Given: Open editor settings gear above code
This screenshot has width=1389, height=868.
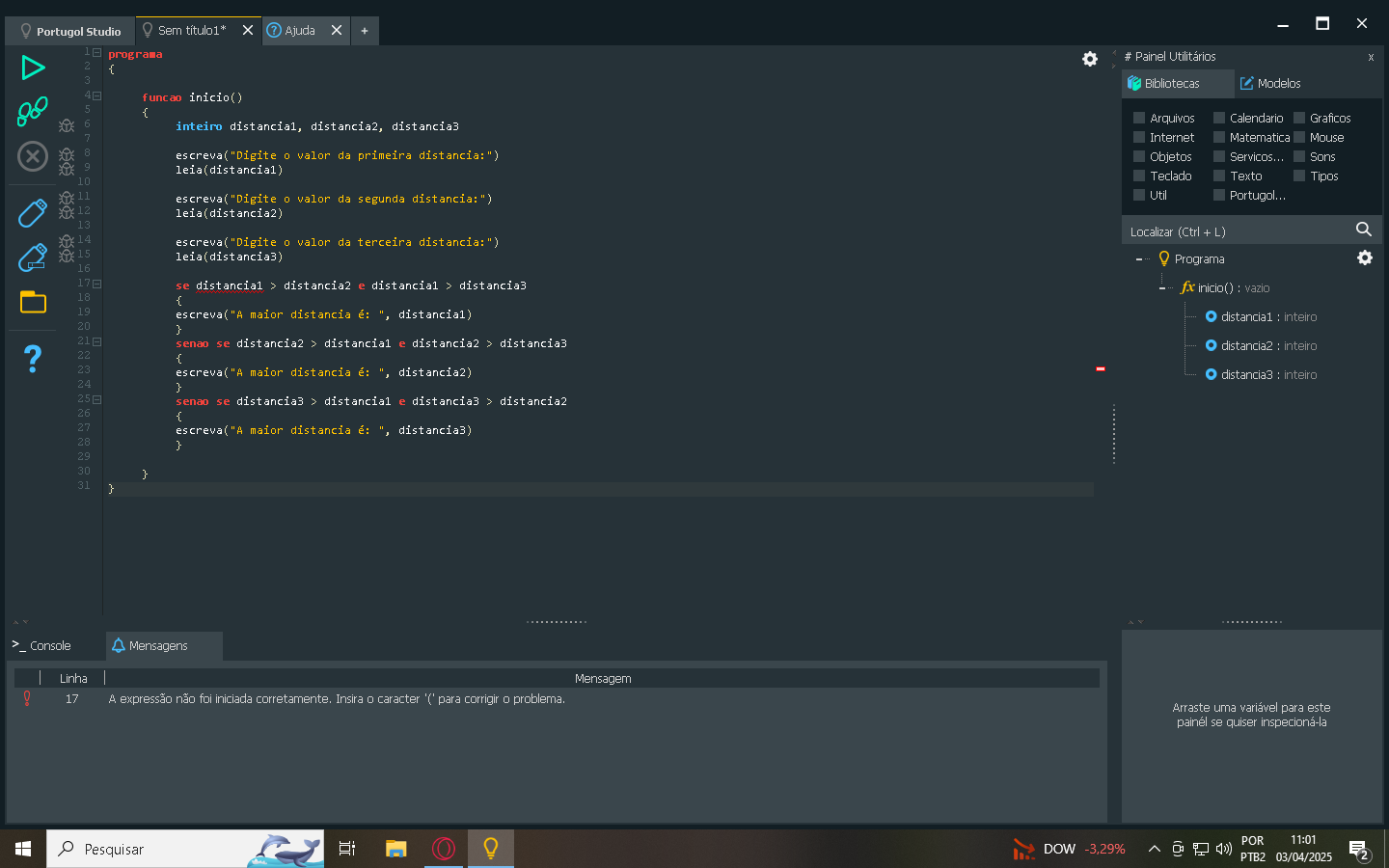Looking at the screenshot, I should pyautogui.click(x=1090, y=59).
